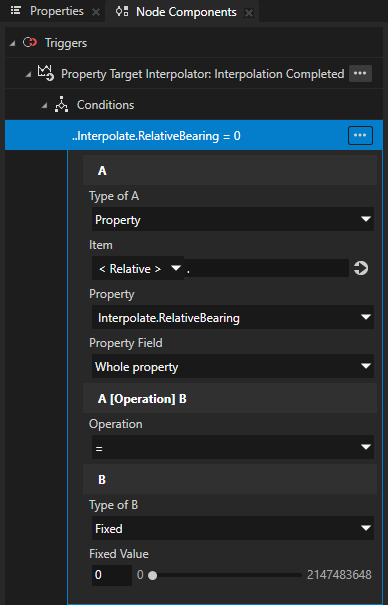The height and width of the screenshot is (605, 388).
Task: Click the Conditions label
Action: (105, 105)
